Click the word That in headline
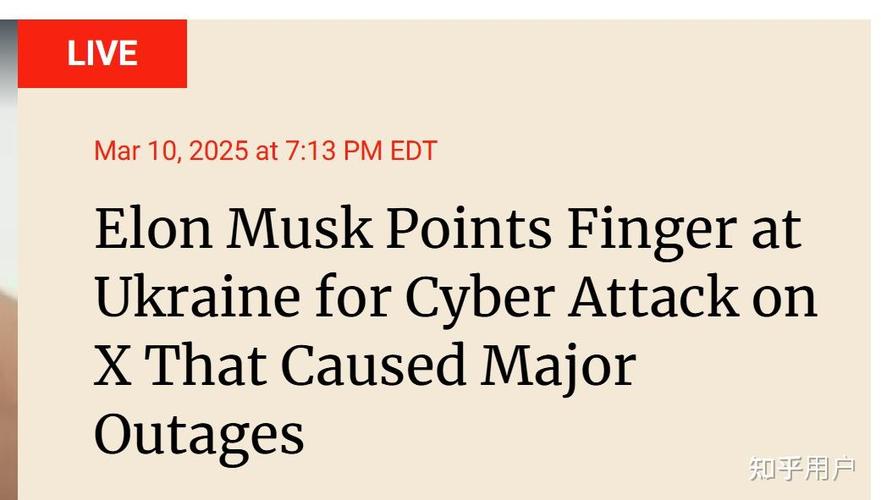 click(x=206, y=365)
